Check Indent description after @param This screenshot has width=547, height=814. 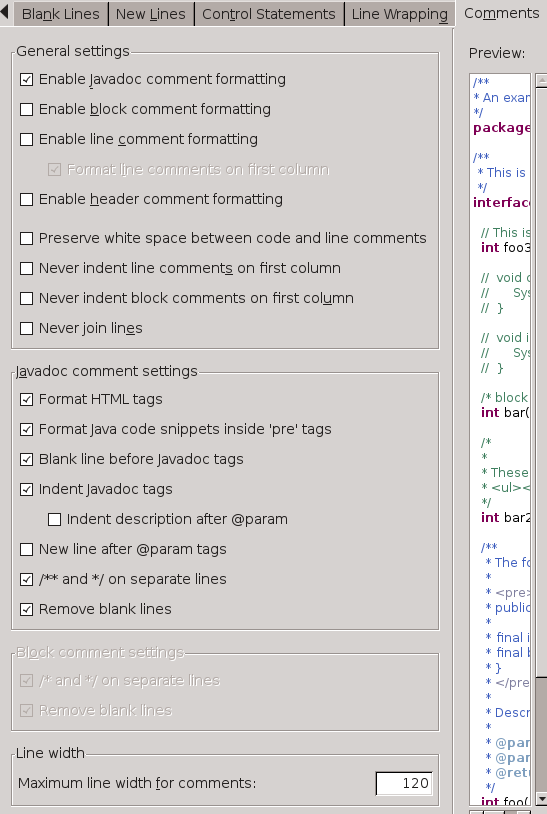[54, 520]
